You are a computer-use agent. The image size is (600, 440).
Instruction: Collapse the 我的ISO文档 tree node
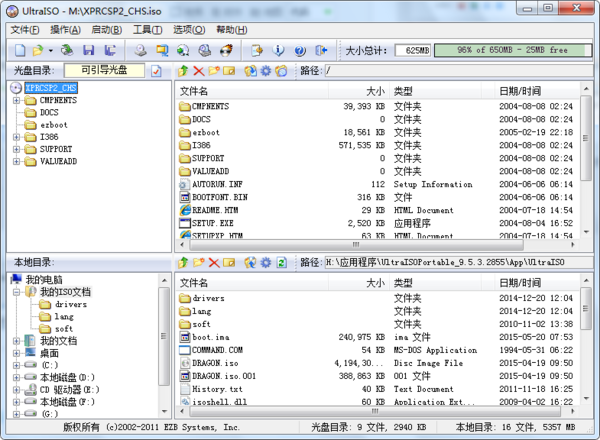click(16, 292)
